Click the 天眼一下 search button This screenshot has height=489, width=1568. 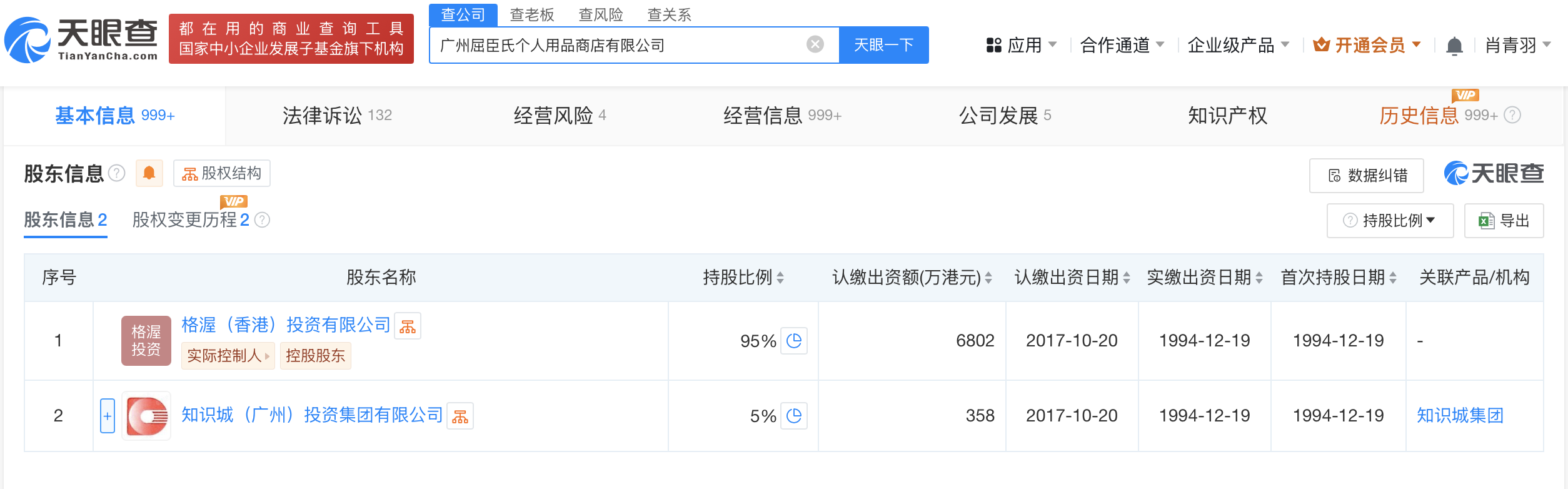coord(883,45)
